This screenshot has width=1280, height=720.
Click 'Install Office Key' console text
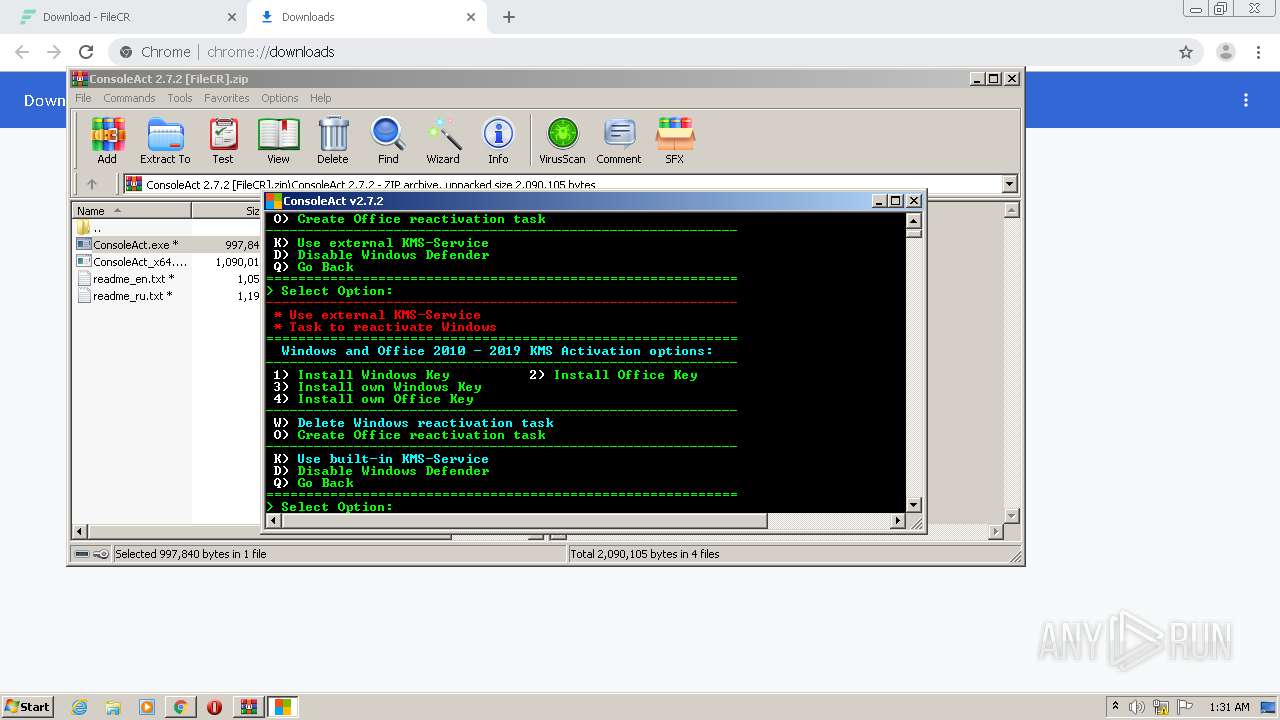625,375
